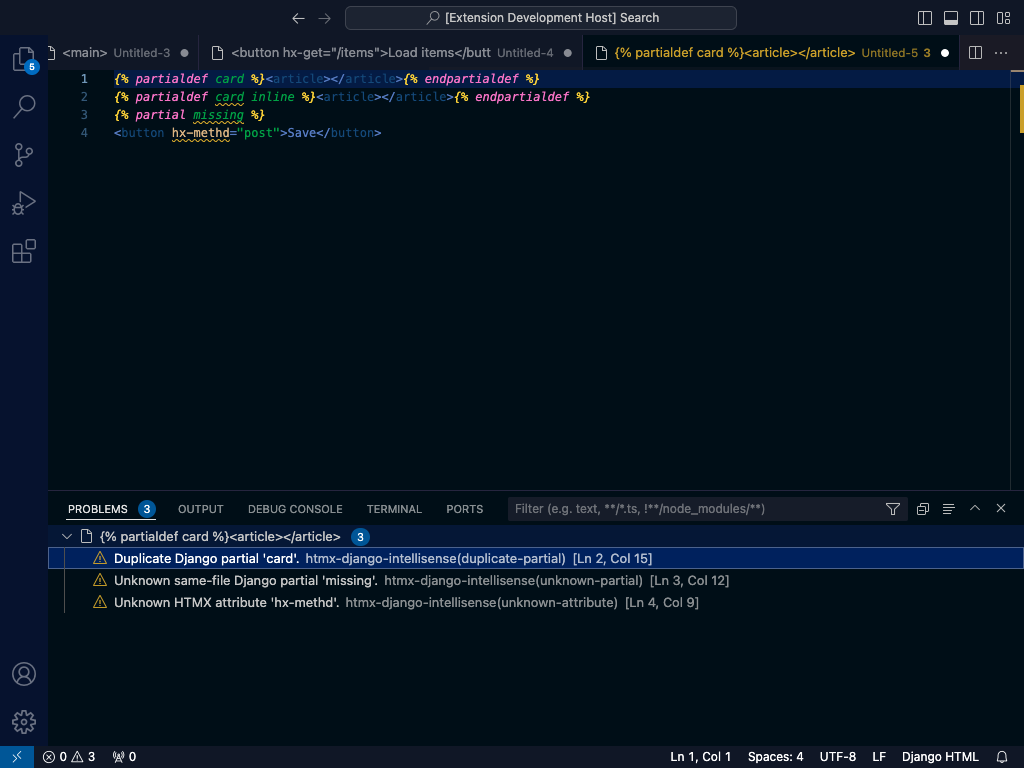Toggle Problems view as table
1024x768 pixels.
949,509
